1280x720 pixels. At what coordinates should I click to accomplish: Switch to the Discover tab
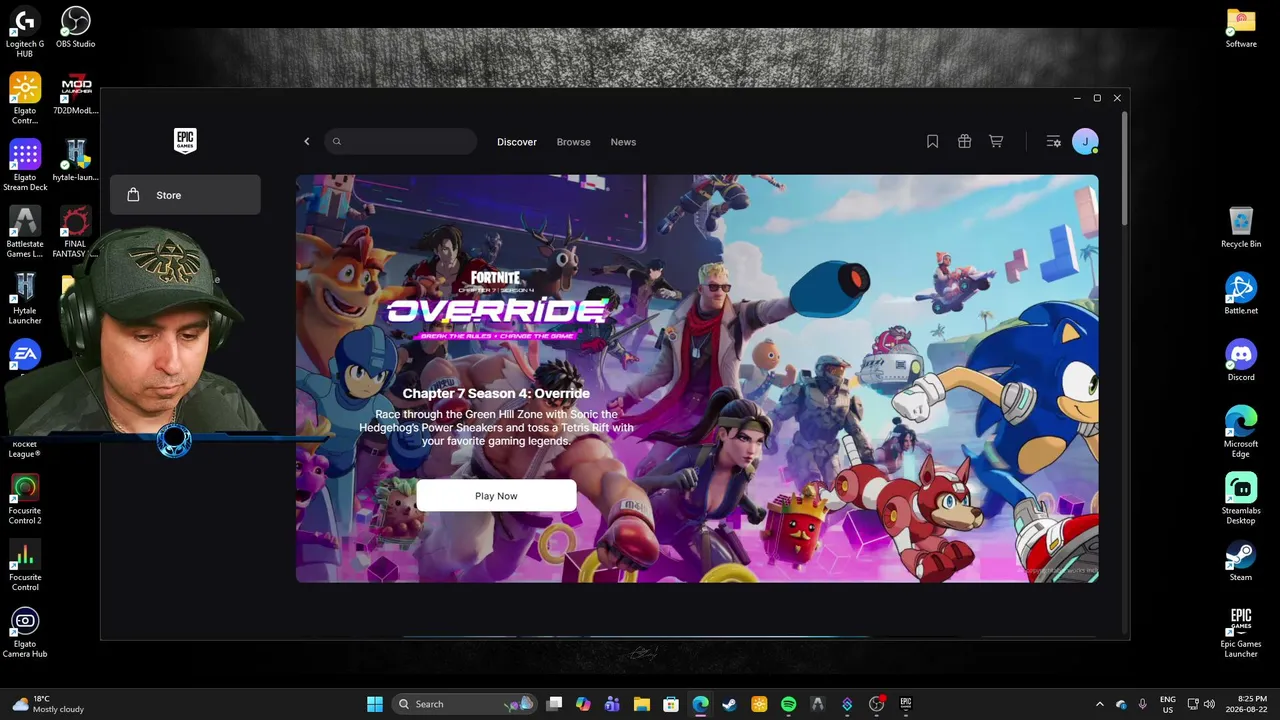[x=517, y=142]
